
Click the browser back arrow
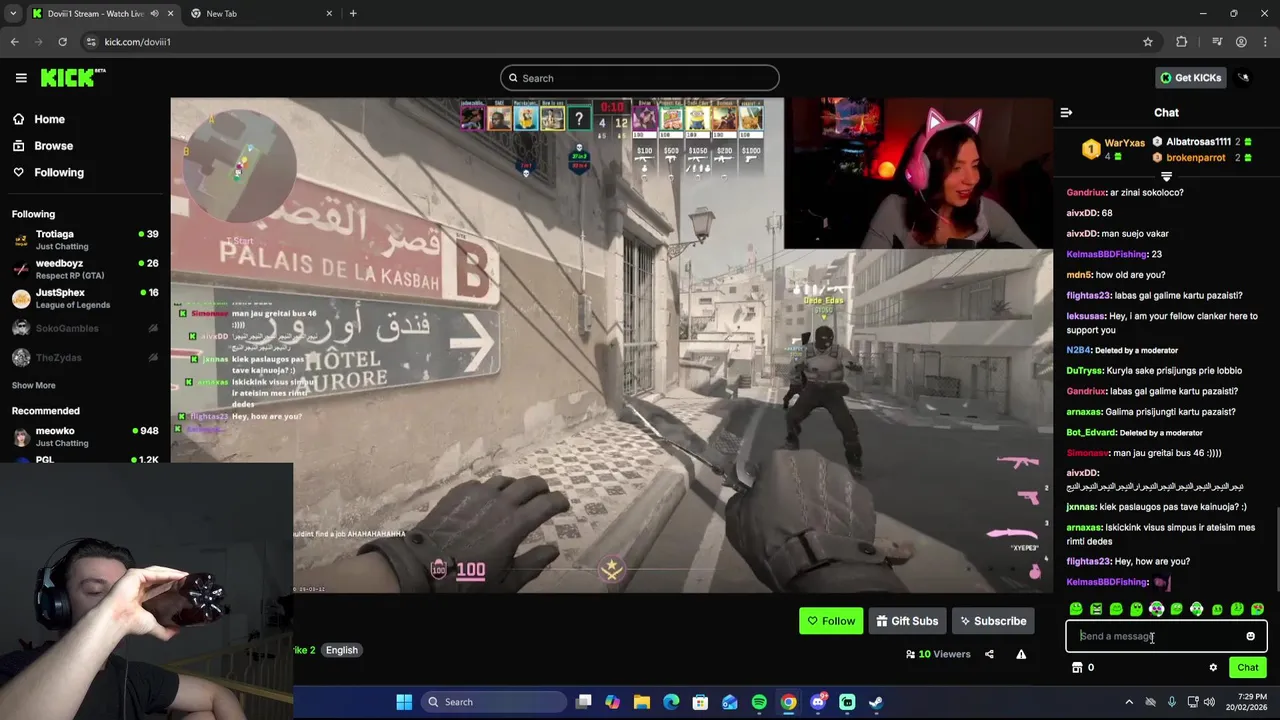click(14, 42)
